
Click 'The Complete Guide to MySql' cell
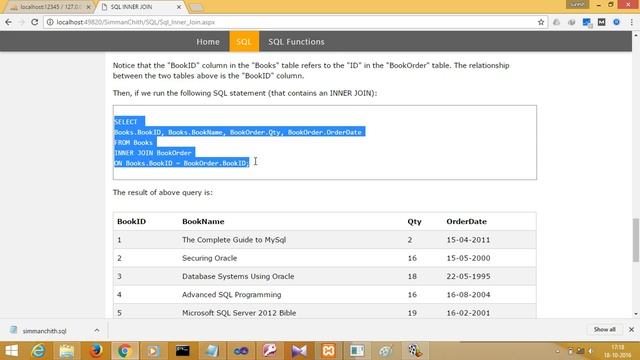click(234, 240)
